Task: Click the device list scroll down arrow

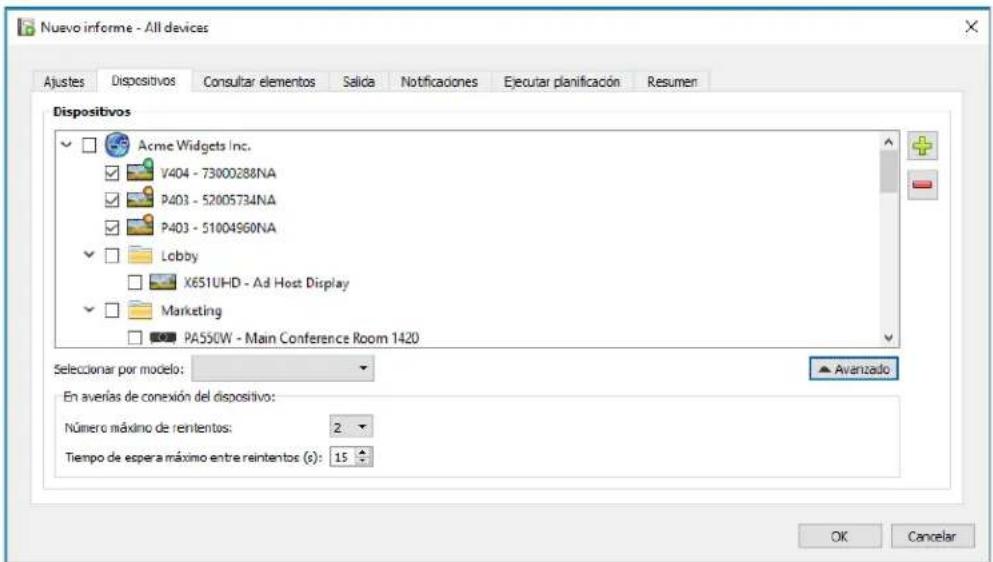Action: 889,338
